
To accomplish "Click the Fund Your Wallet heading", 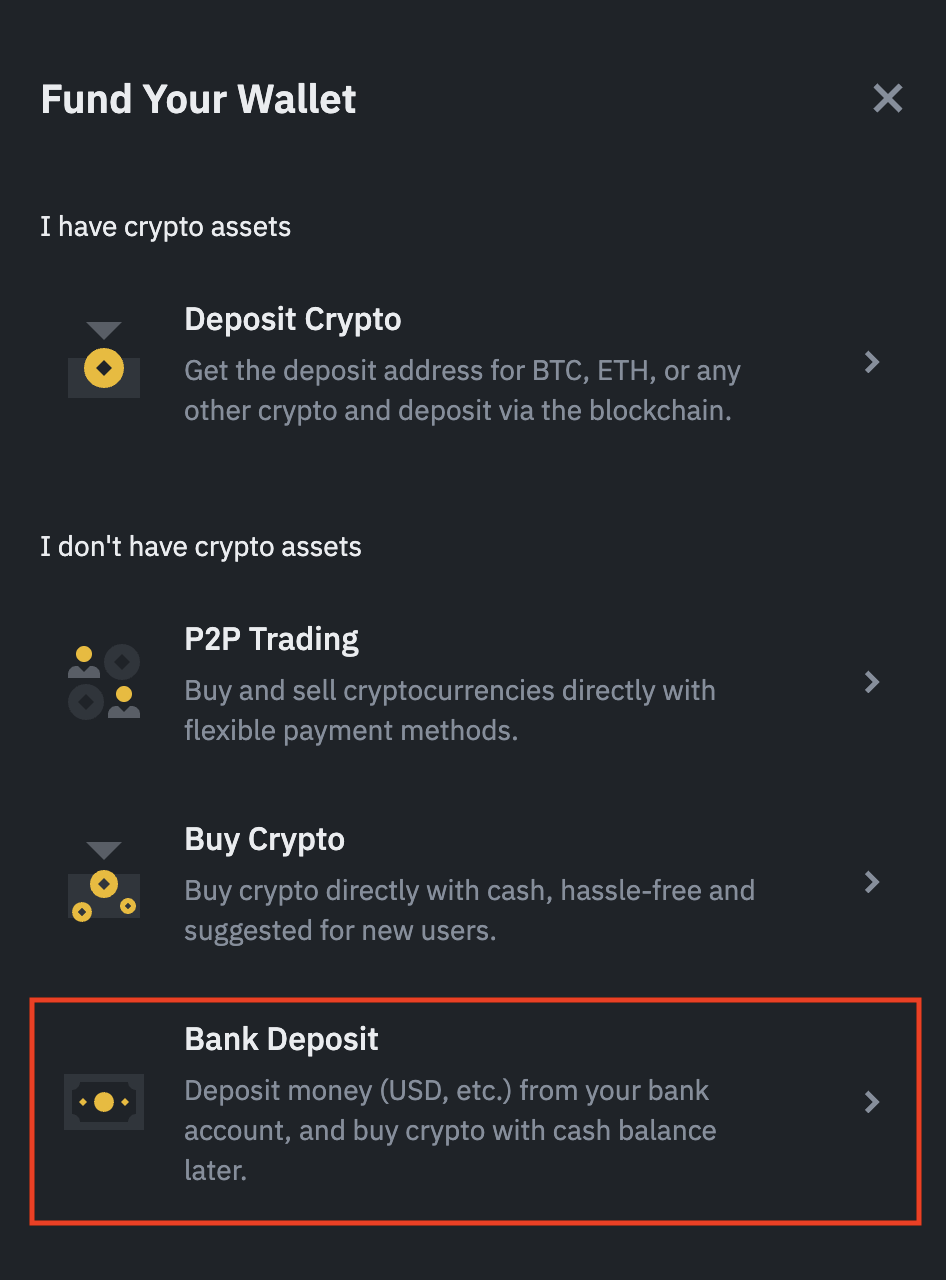I will tap(199, 99).
